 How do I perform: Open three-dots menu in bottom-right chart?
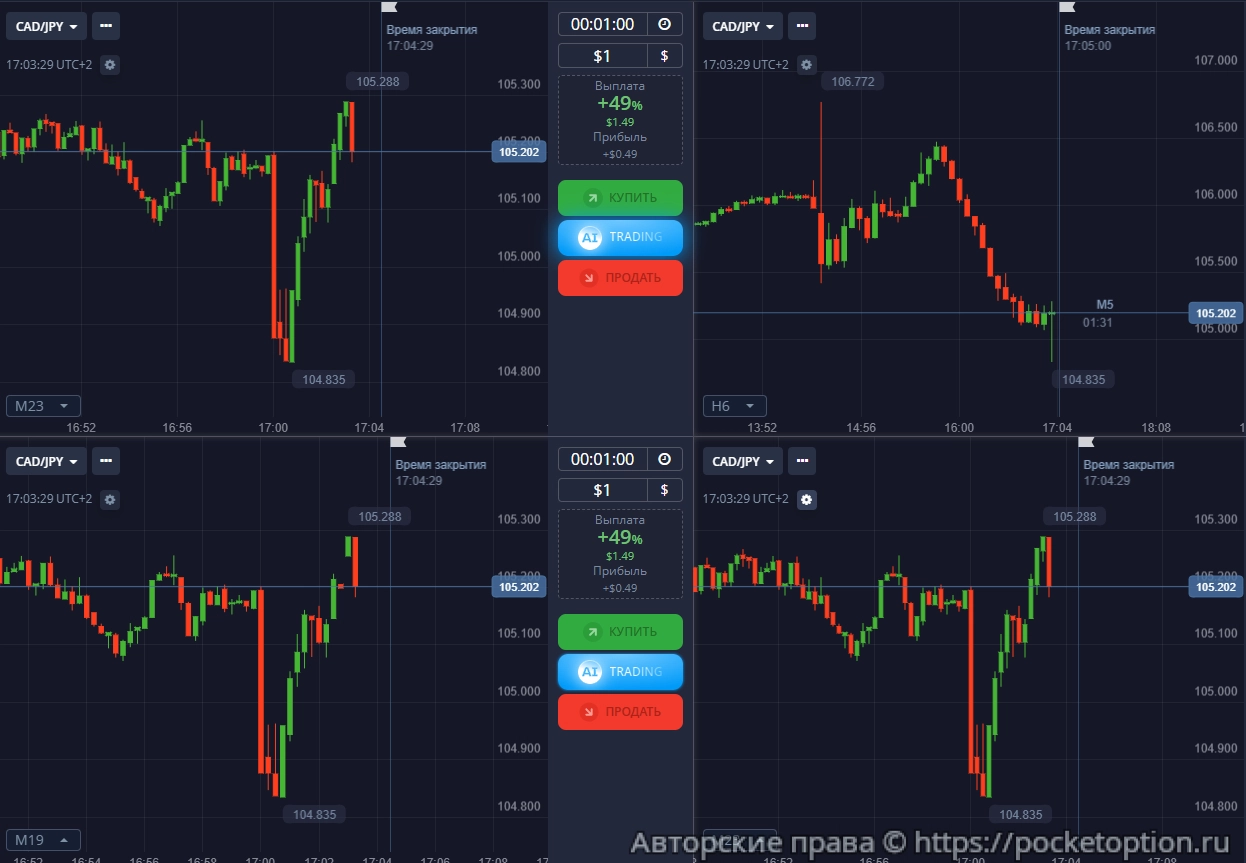pyautogui.click(x=802, y=461)
